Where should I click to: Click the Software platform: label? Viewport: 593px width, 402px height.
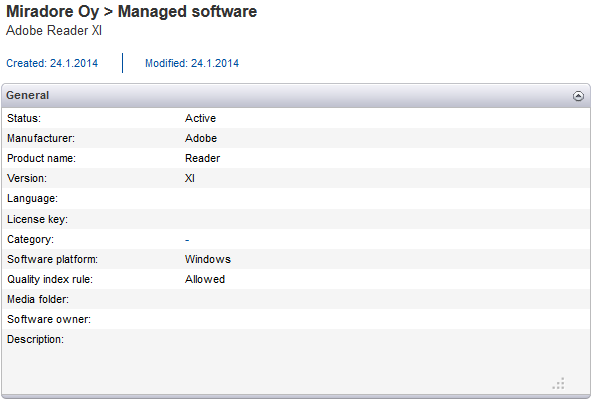[x=52, y=259]
